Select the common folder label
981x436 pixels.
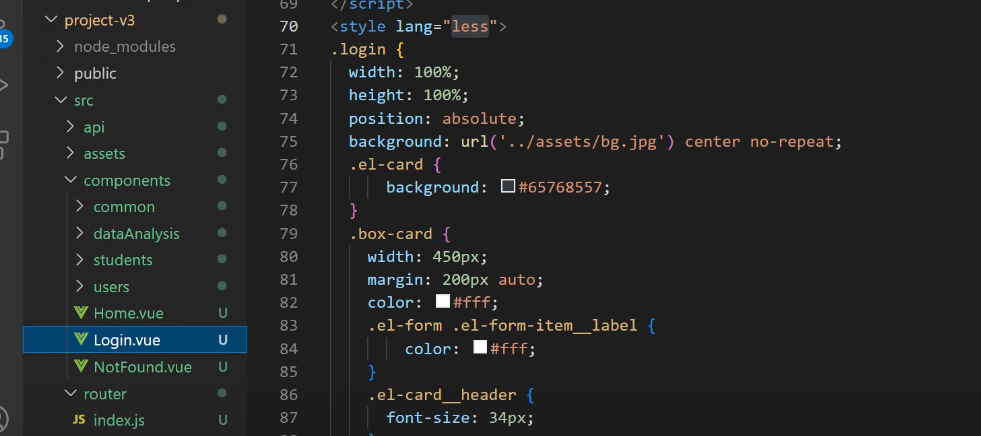[x=124, y=207]
